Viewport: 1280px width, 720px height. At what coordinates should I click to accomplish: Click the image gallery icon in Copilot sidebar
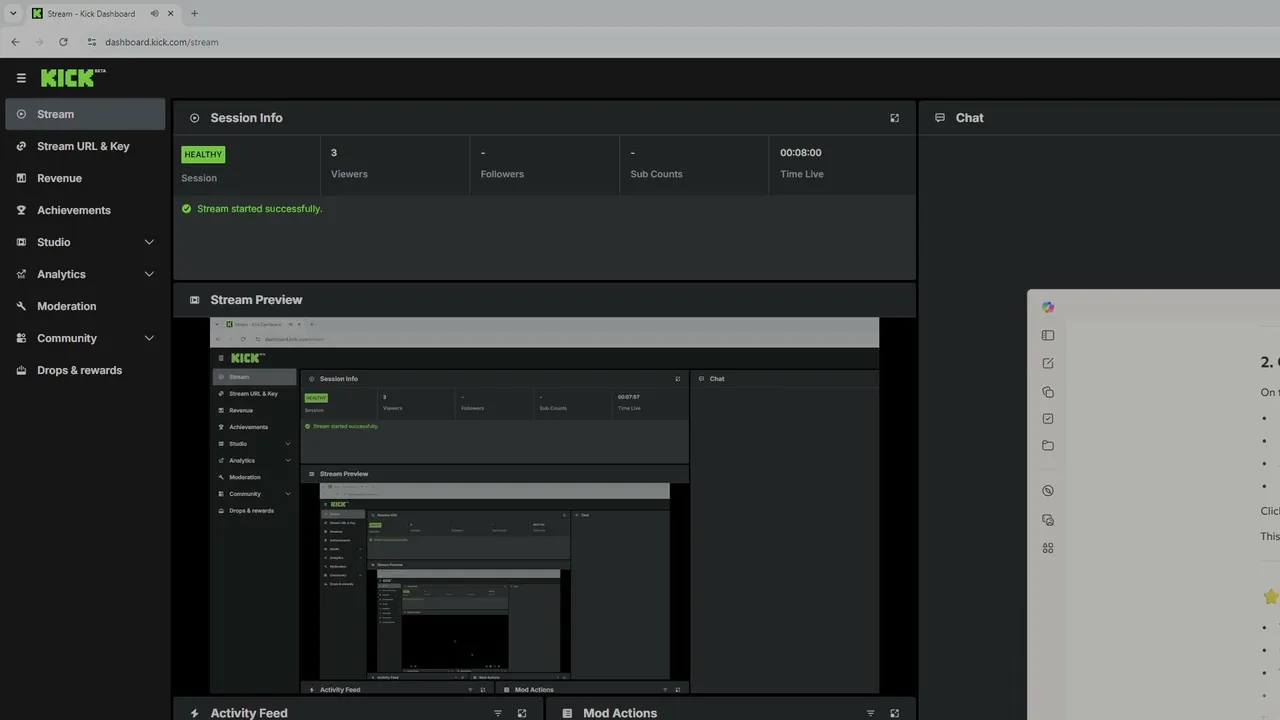[1048, 520]
